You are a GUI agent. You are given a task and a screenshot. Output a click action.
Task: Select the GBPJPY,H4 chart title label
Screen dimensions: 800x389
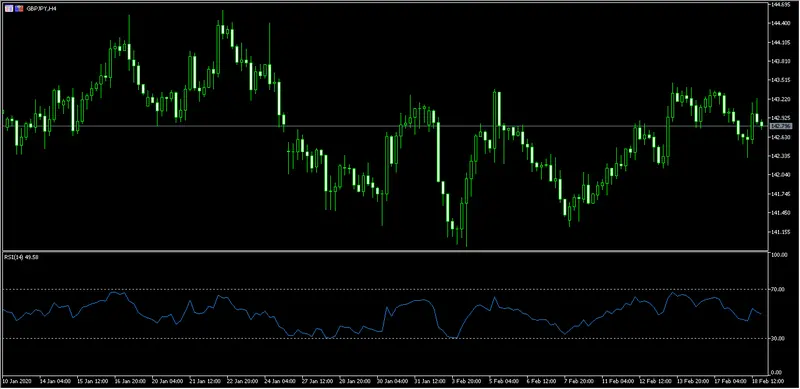point(41,9)
